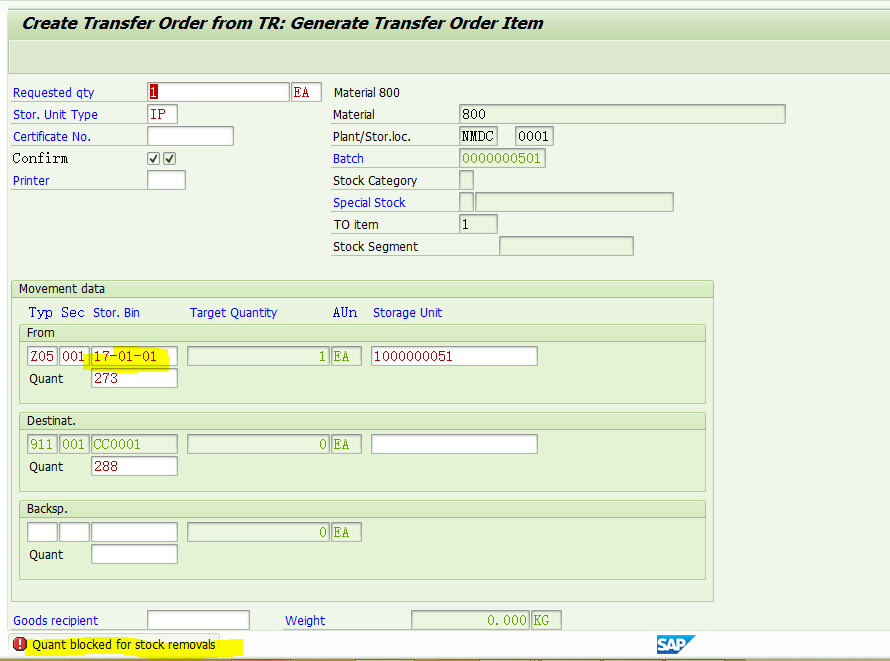Click the Backsp. section field
The image size is (890, 661).
[x=74, y=532]
